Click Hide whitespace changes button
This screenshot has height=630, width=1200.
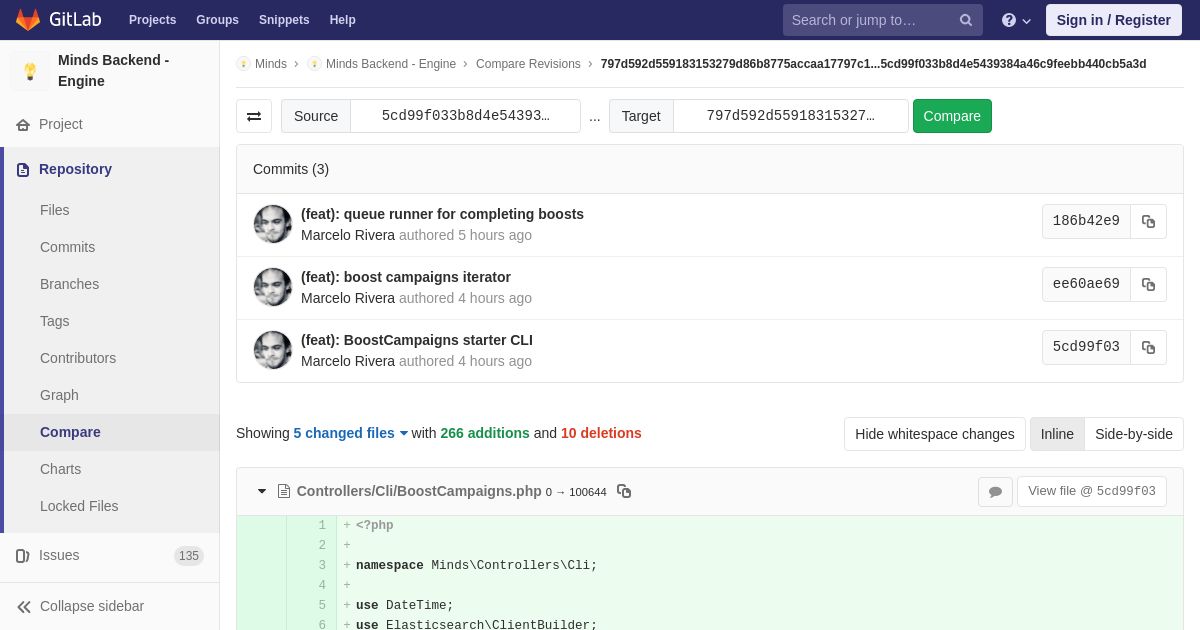[935, 434]
